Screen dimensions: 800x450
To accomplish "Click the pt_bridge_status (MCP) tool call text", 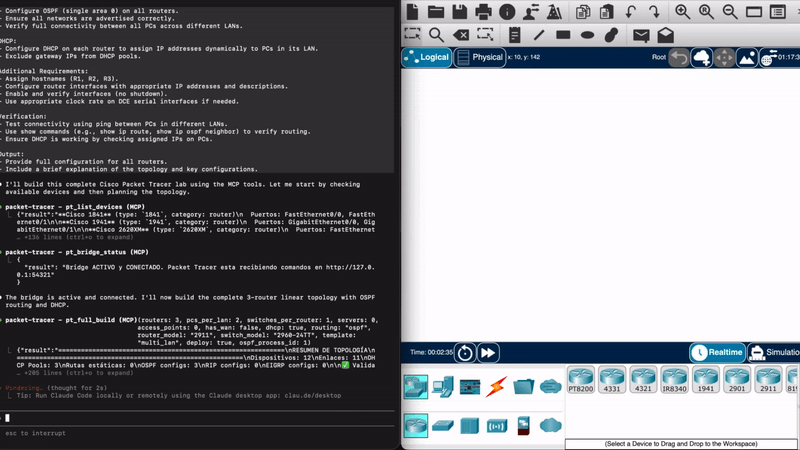I will (77, 252).
